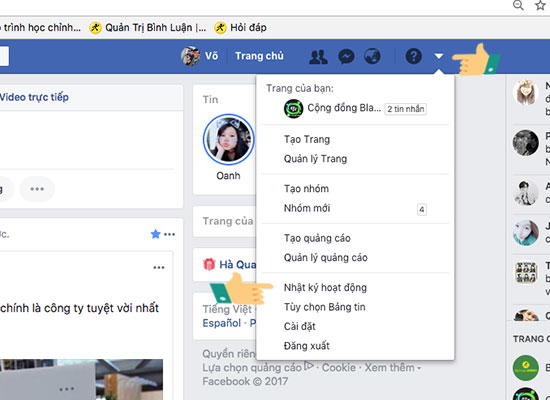Viewport: 550px width, 400px height.
Task: Open the Messenger chat icon
Action: click(x=346, y=56)
